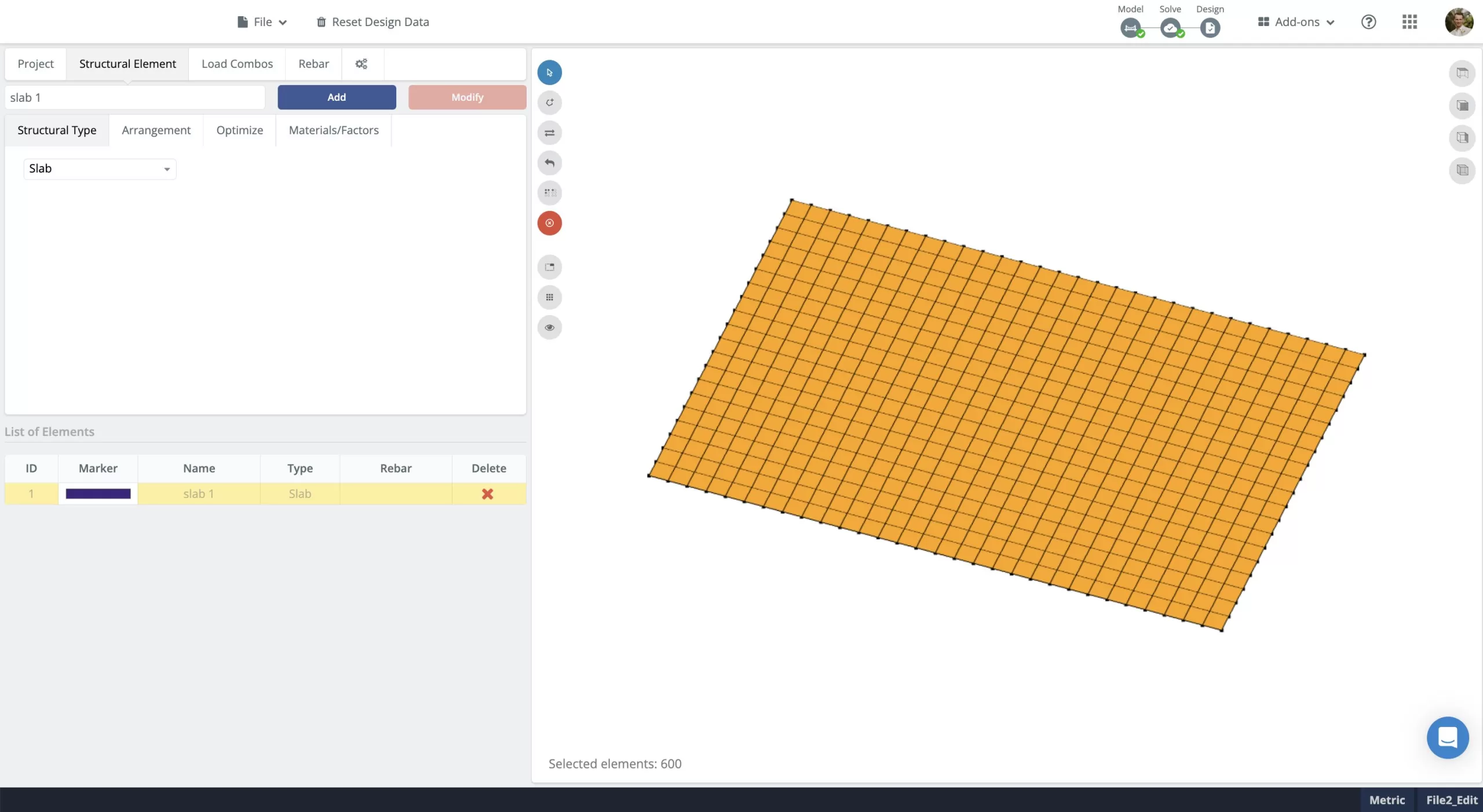Click the blue Add button
1483x812 pixels.
pos(337,97)
